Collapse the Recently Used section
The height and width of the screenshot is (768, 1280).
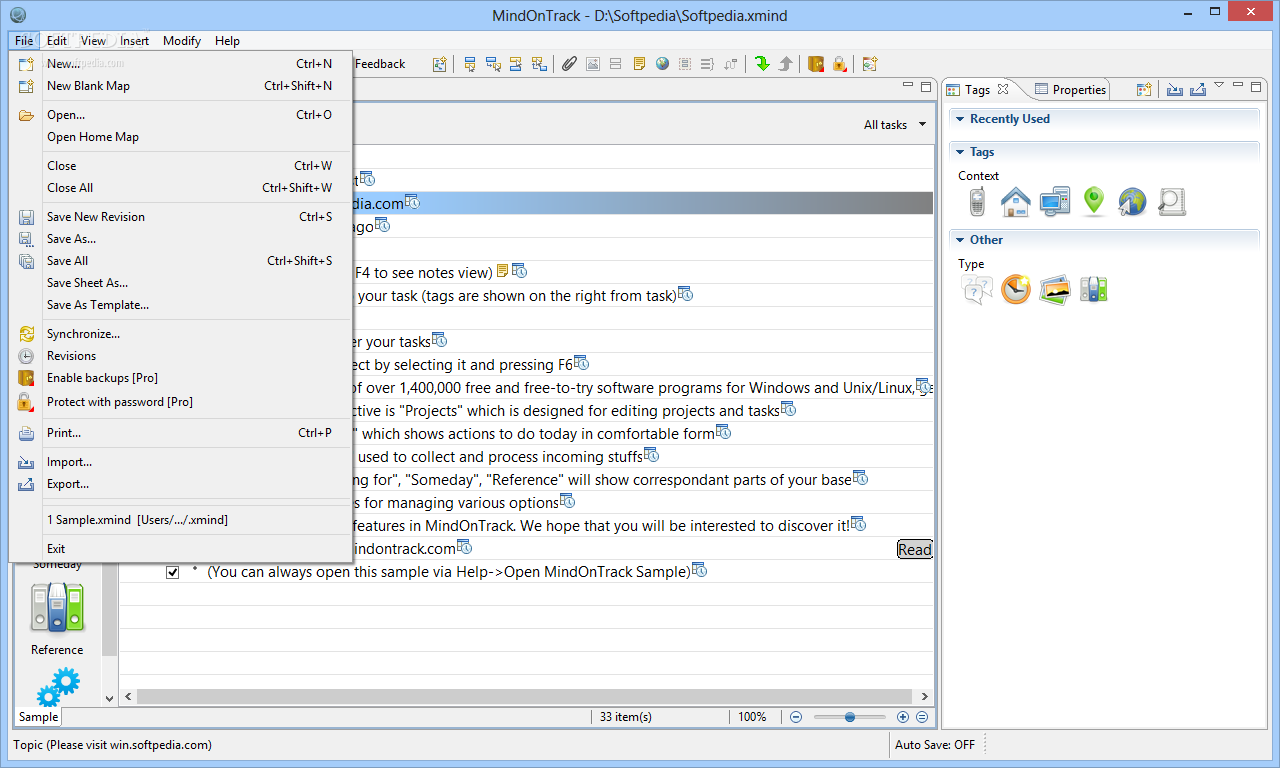(x=958, y=119)
